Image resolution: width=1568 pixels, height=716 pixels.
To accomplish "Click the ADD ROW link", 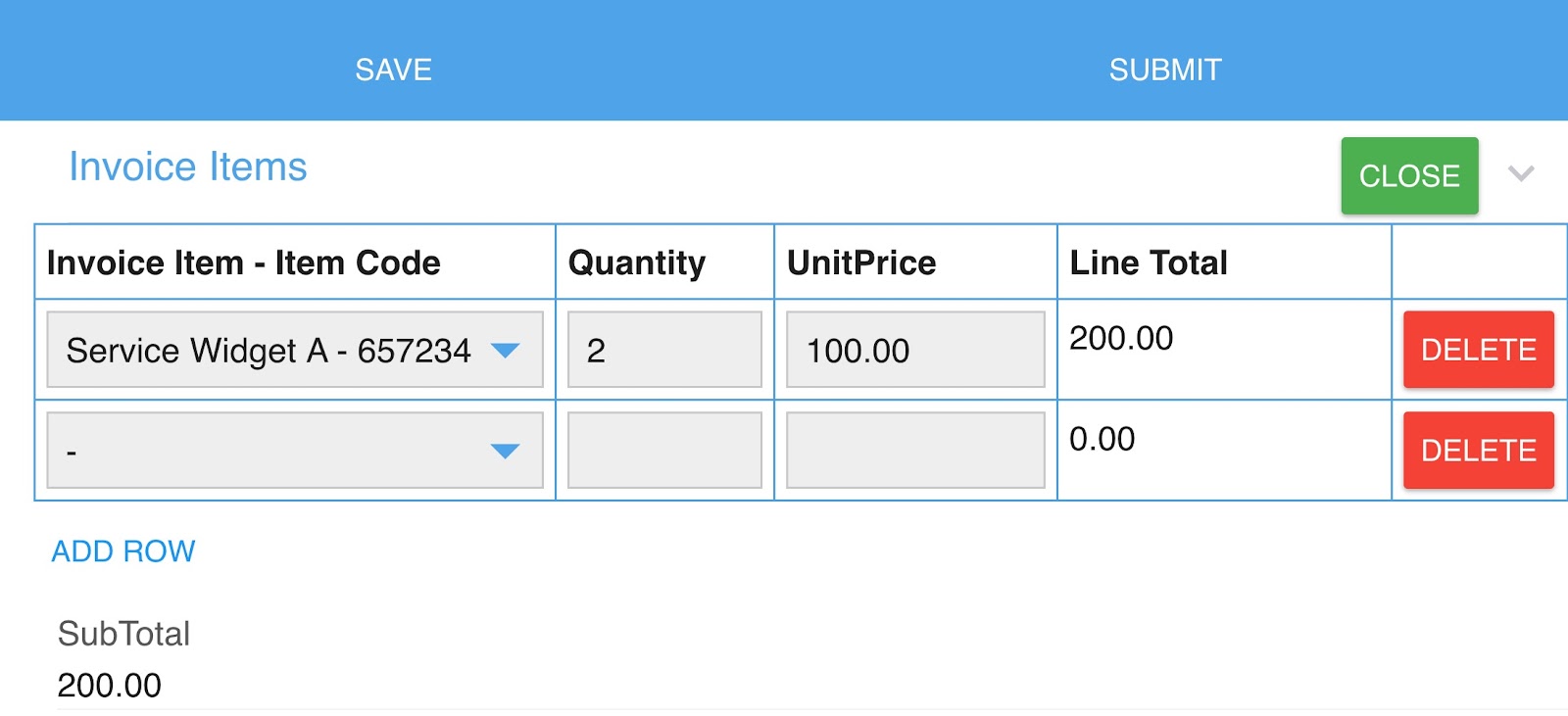I will click(x=123, y=551).
